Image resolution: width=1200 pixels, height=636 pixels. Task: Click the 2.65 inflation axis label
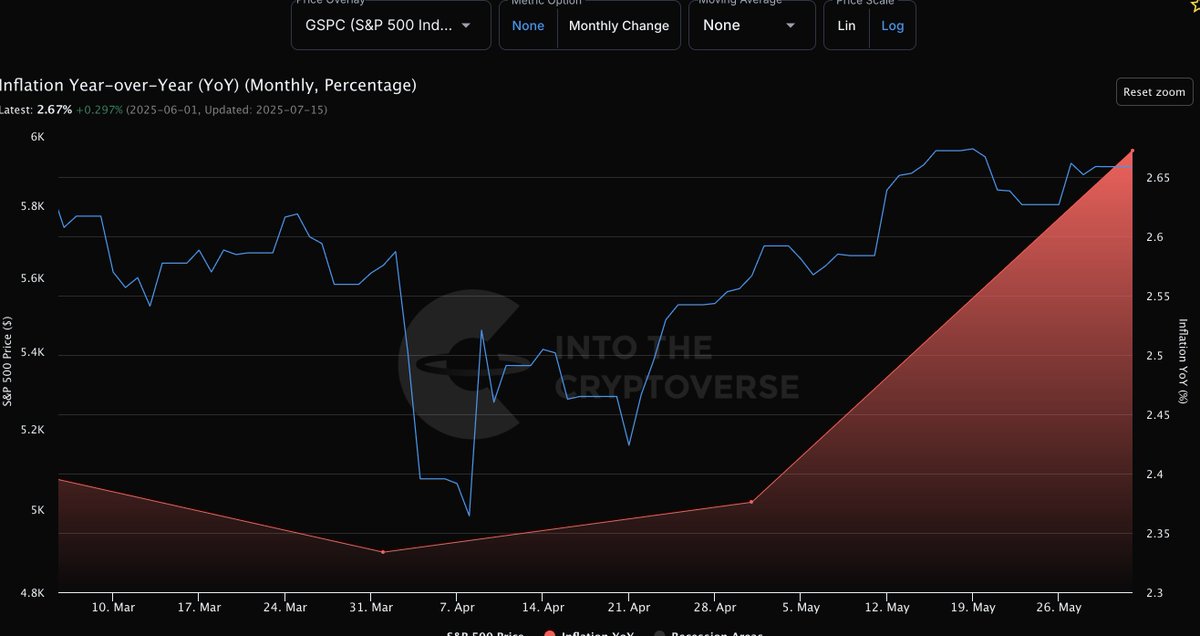point(1158,177)
